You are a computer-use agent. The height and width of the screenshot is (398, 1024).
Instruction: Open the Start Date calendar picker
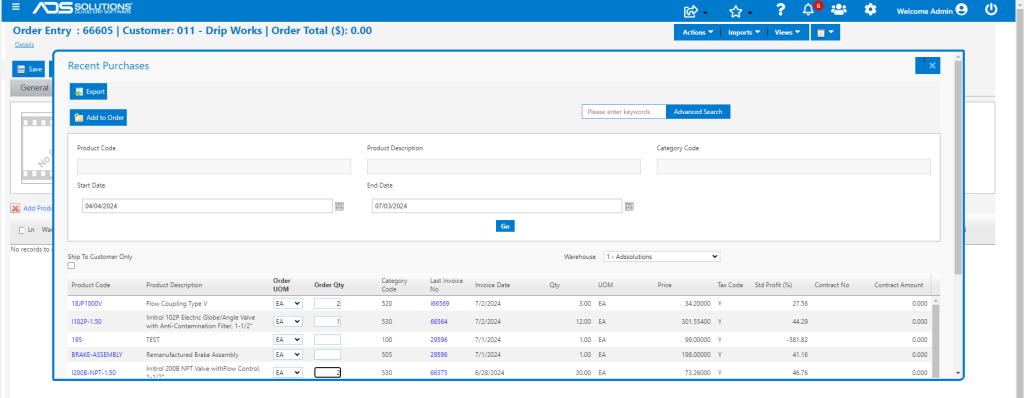[339, 206]
